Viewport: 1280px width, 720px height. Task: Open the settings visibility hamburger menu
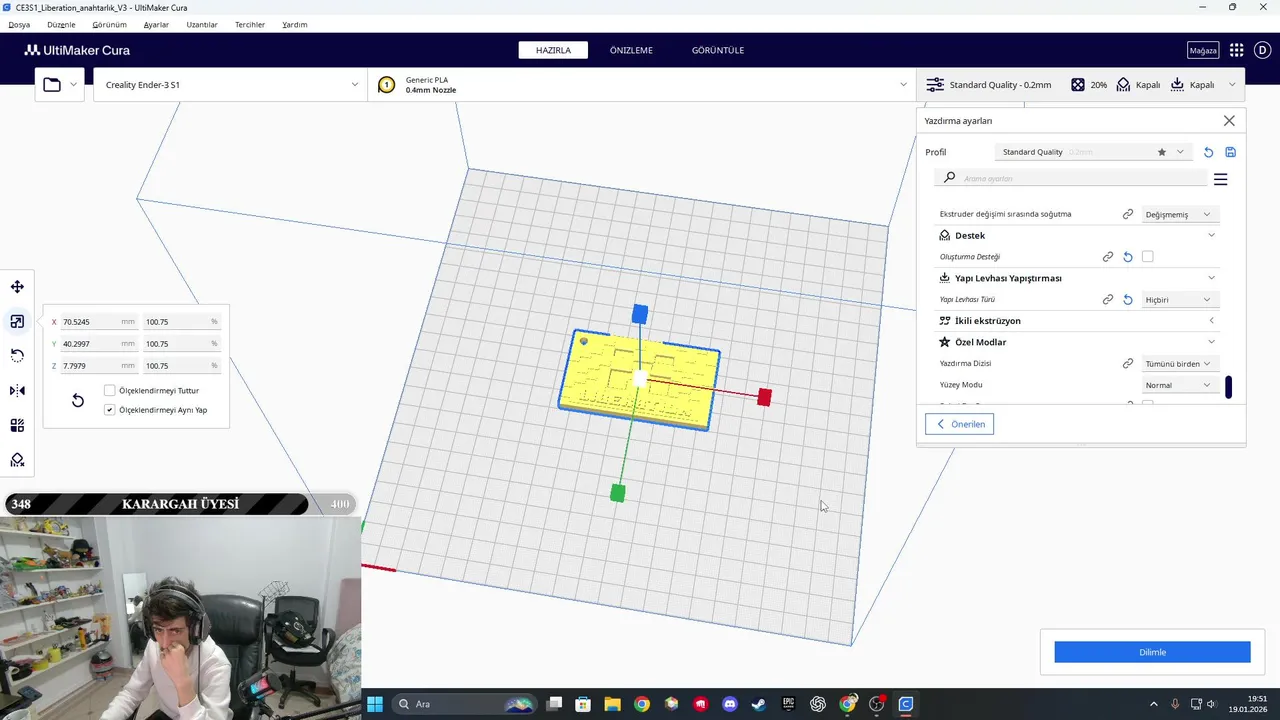(1220, 180)
